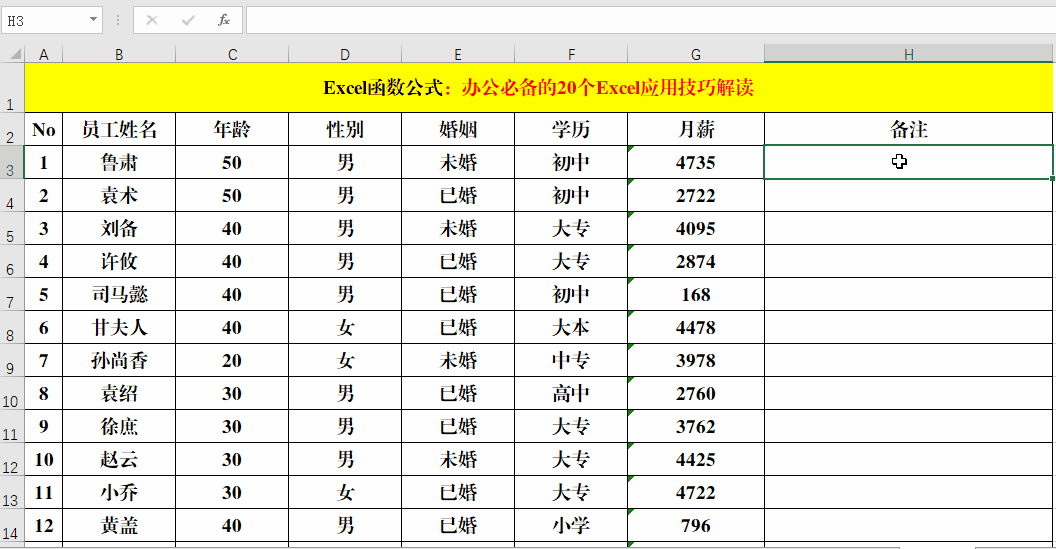The image size is (1056, 549).
Task: Select column A header
Action: click(44, 54)
